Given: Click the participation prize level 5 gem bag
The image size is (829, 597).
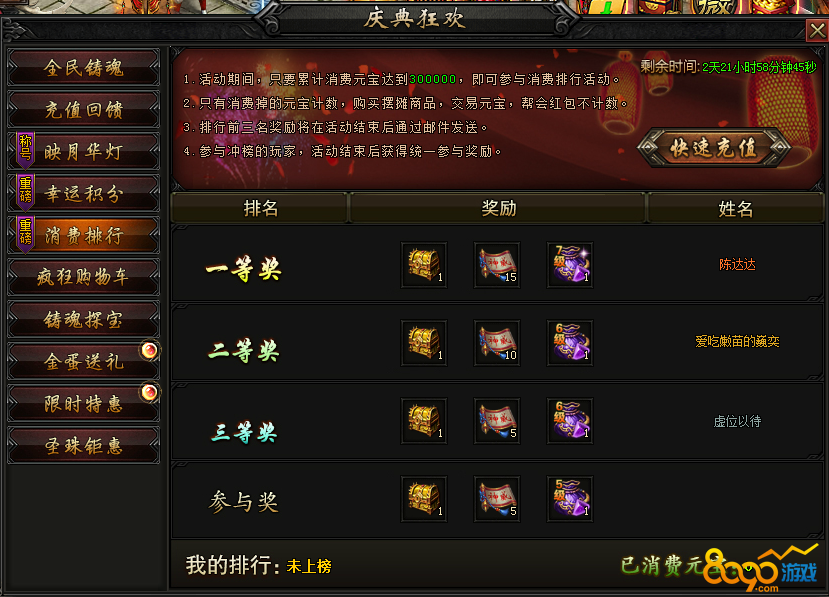Looking at the screenshot, I should point(570,499).
